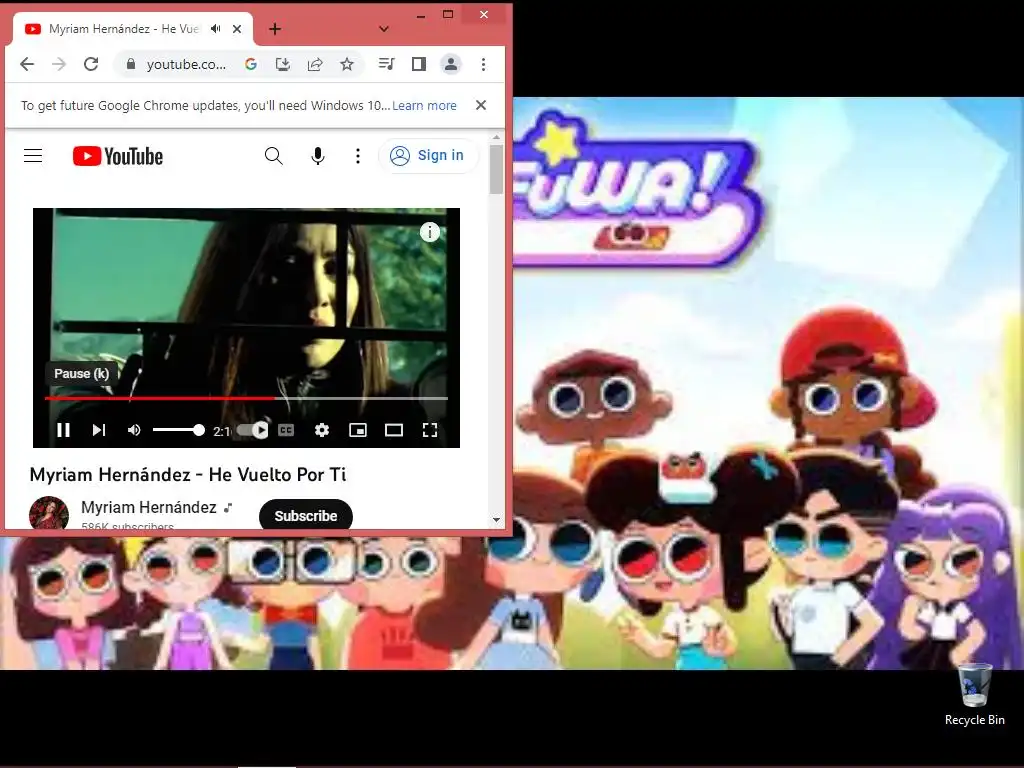Open the YouTube search
Viewport: 1024px width, 768px height.
274,155
